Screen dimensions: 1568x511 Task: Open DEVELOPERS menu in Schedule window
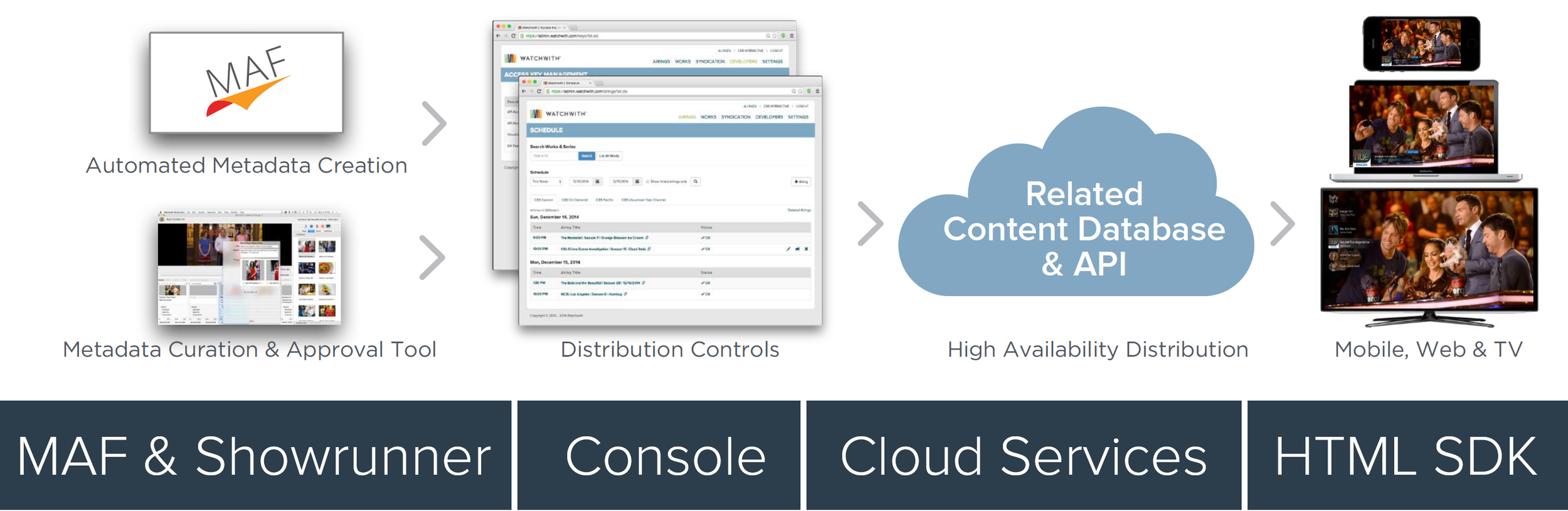769,117
